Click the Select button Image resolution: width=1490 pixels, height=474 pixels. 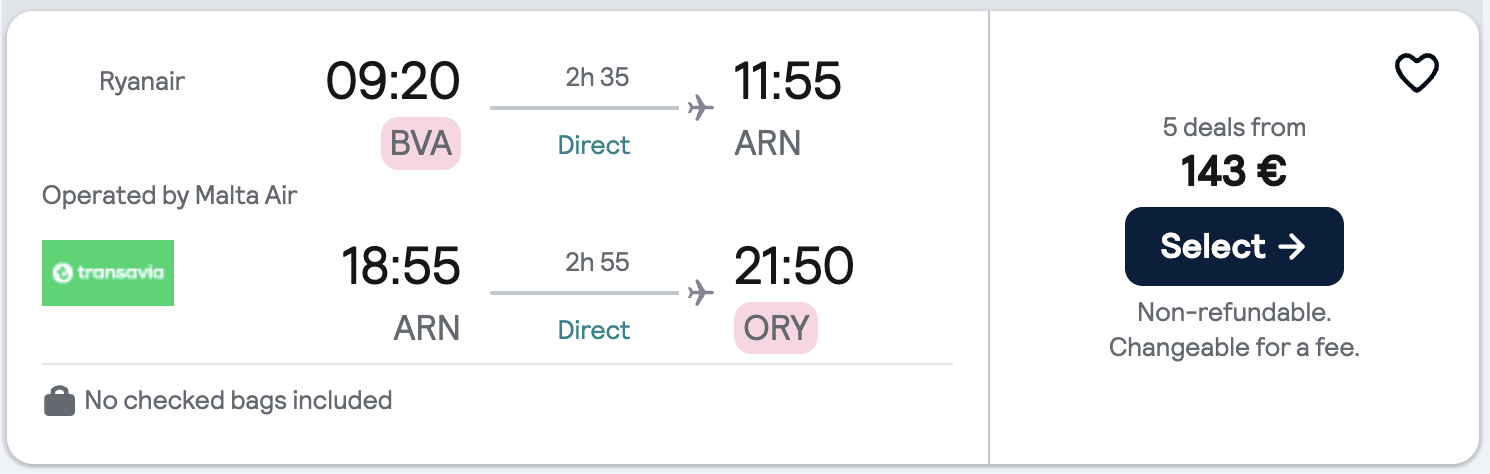[1233, 246]
